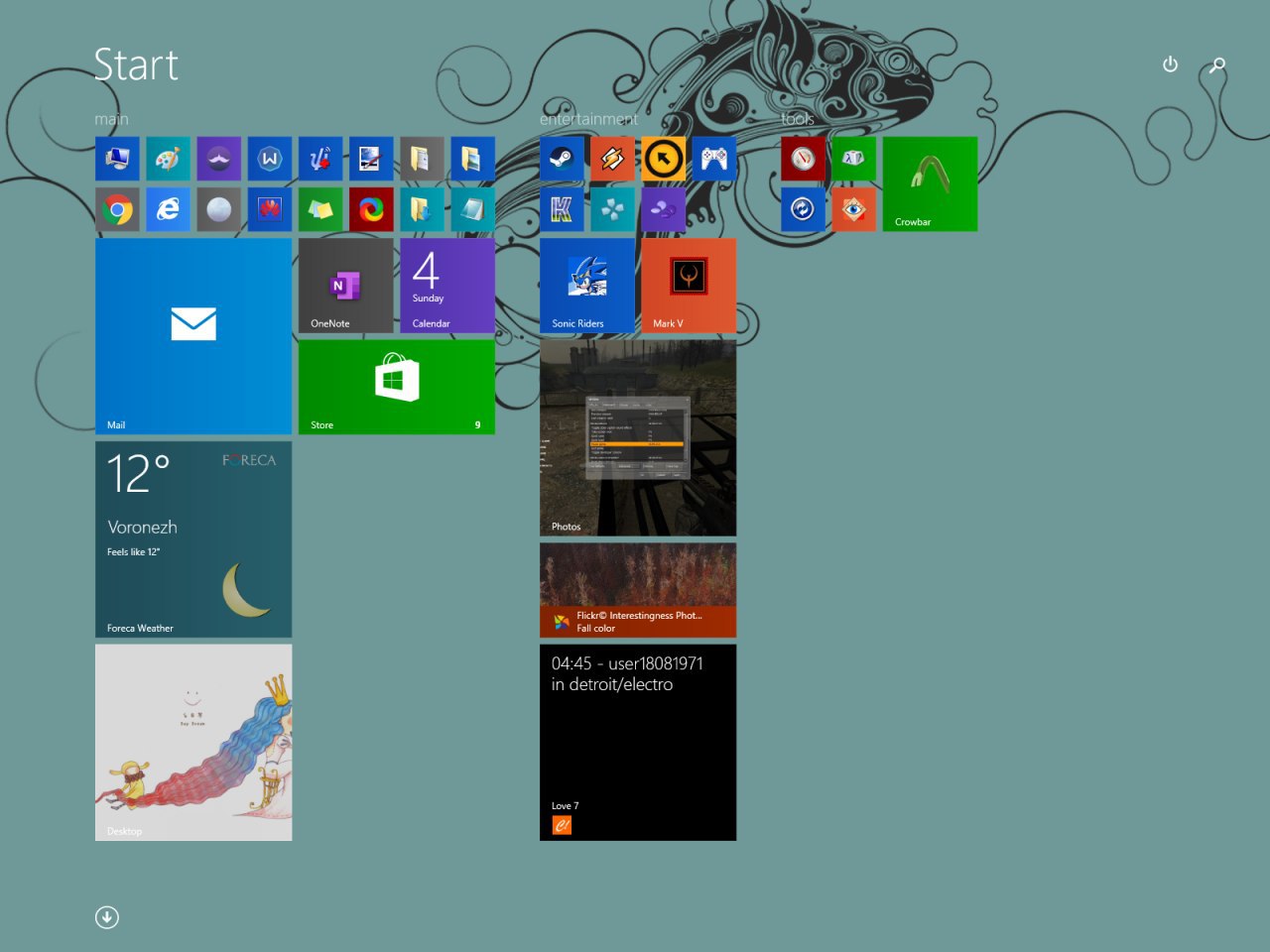Open the Flickr Interestingness Photos tile

[x=638, y=590]
